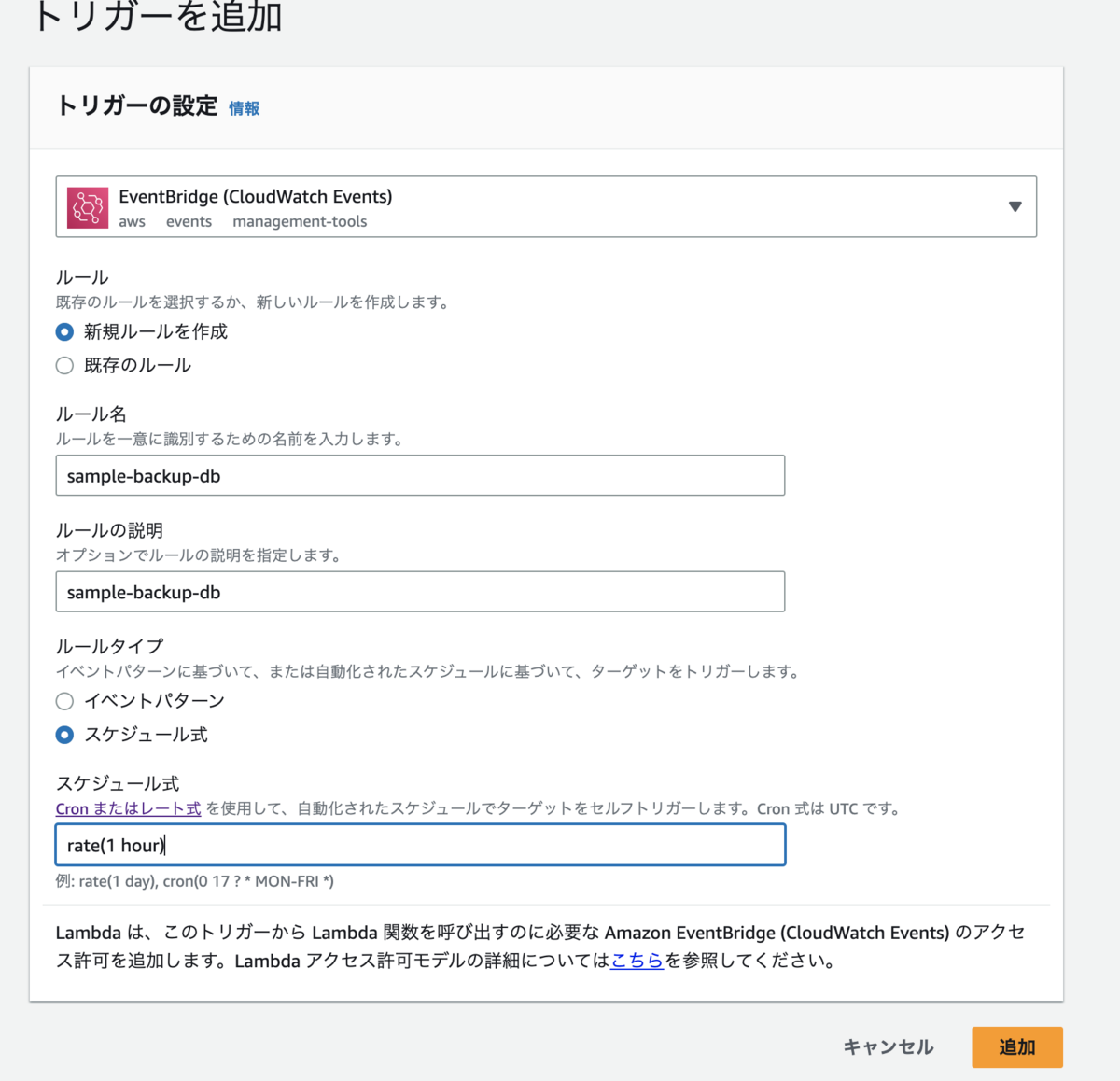Click the EventBridge (CloudWatch Events) title text

[x=256, y=196]
